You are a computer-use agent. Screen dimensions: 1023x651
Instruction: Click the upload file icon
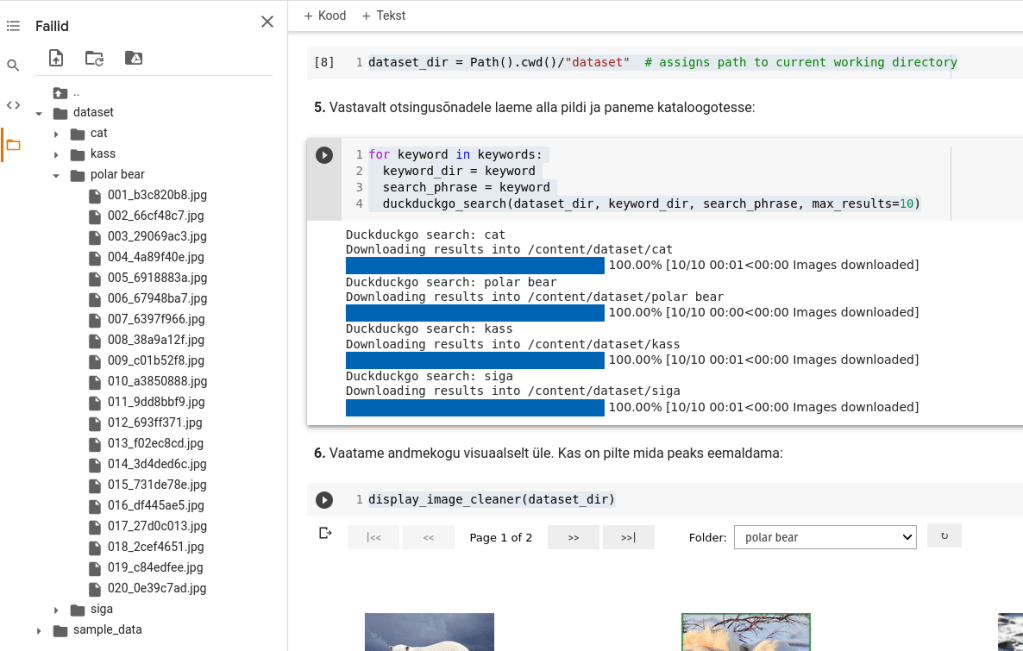click(56, 58)
